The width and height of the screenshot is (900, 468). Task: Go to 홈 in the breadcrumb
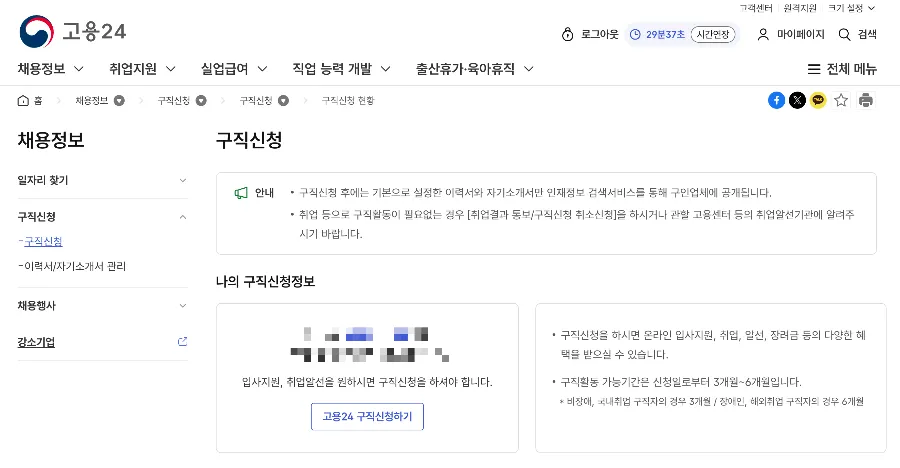[30, 100]
